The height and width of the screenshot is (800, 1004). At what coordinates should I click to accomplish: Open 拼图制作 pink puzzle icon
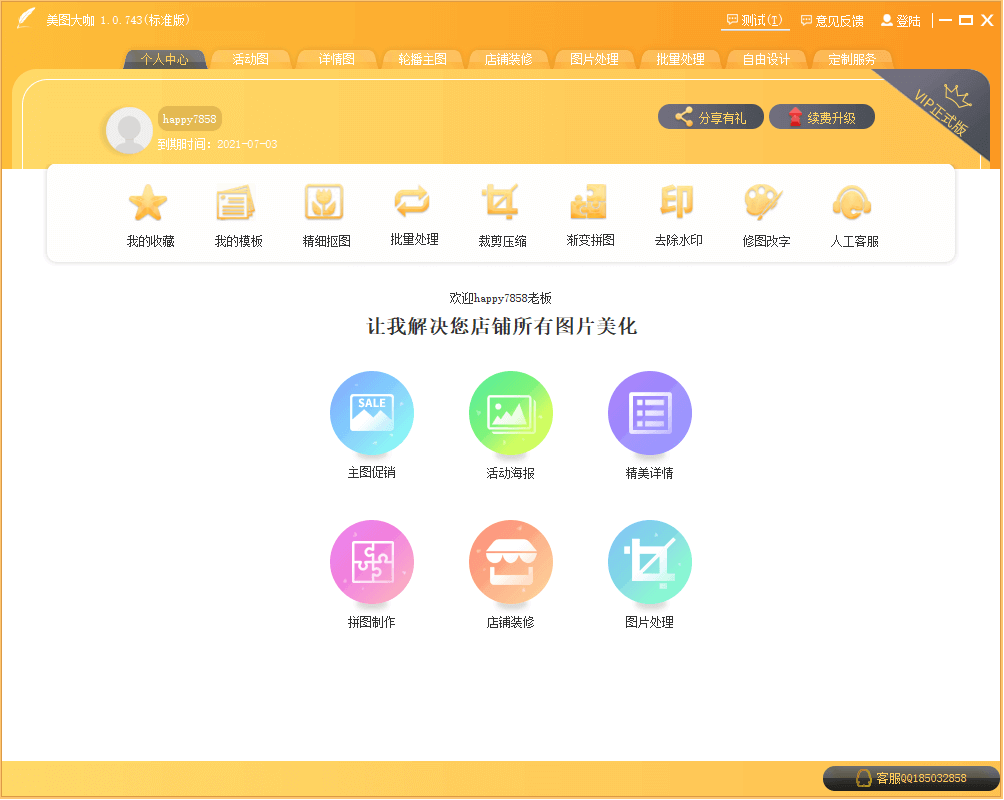click(372, 562)
